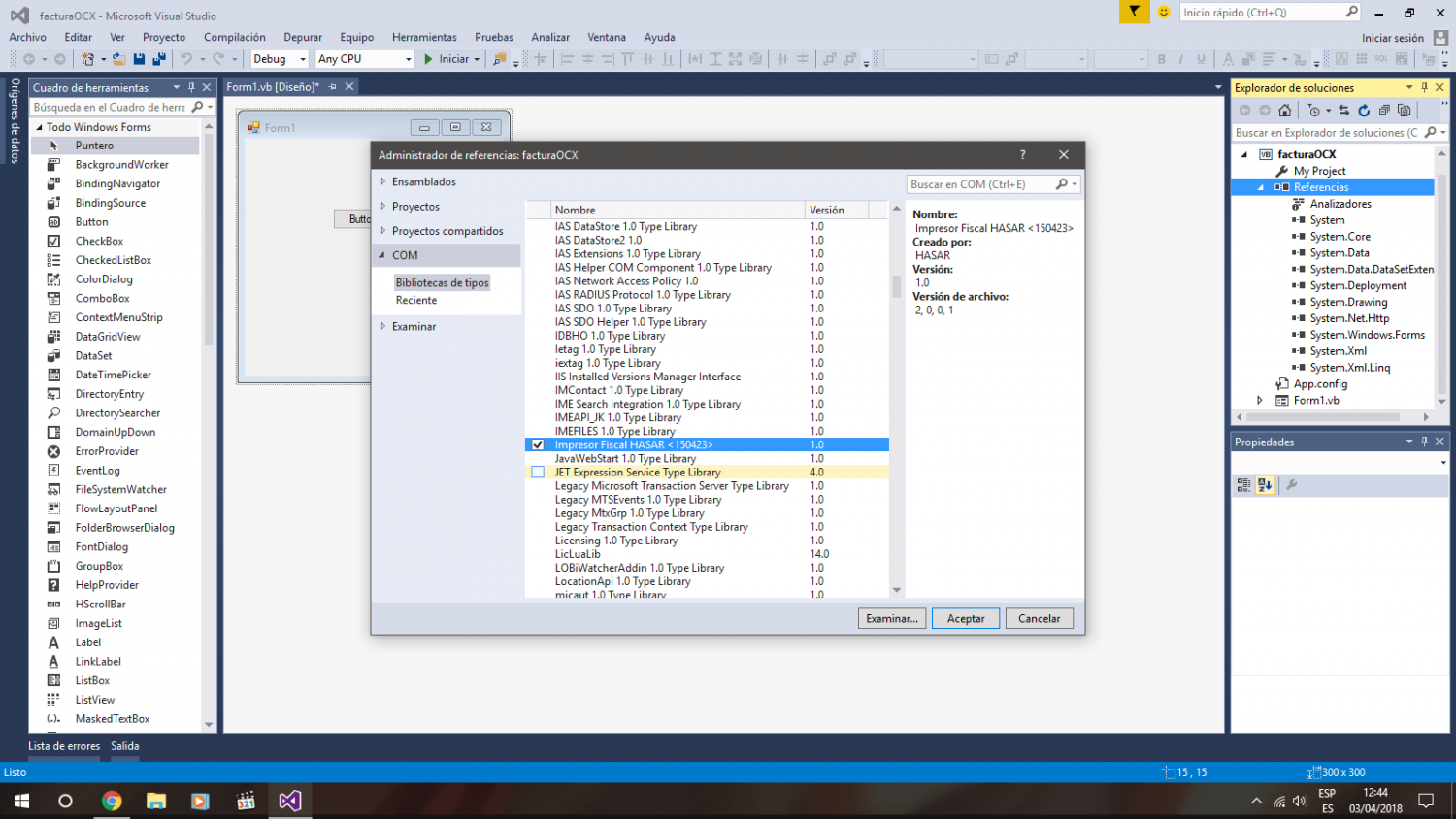Viewport: 1456px width, 819px height.
Task: Uncheck the Impresor Fiscal HASAR checkbox
Action: click(538, 444)
